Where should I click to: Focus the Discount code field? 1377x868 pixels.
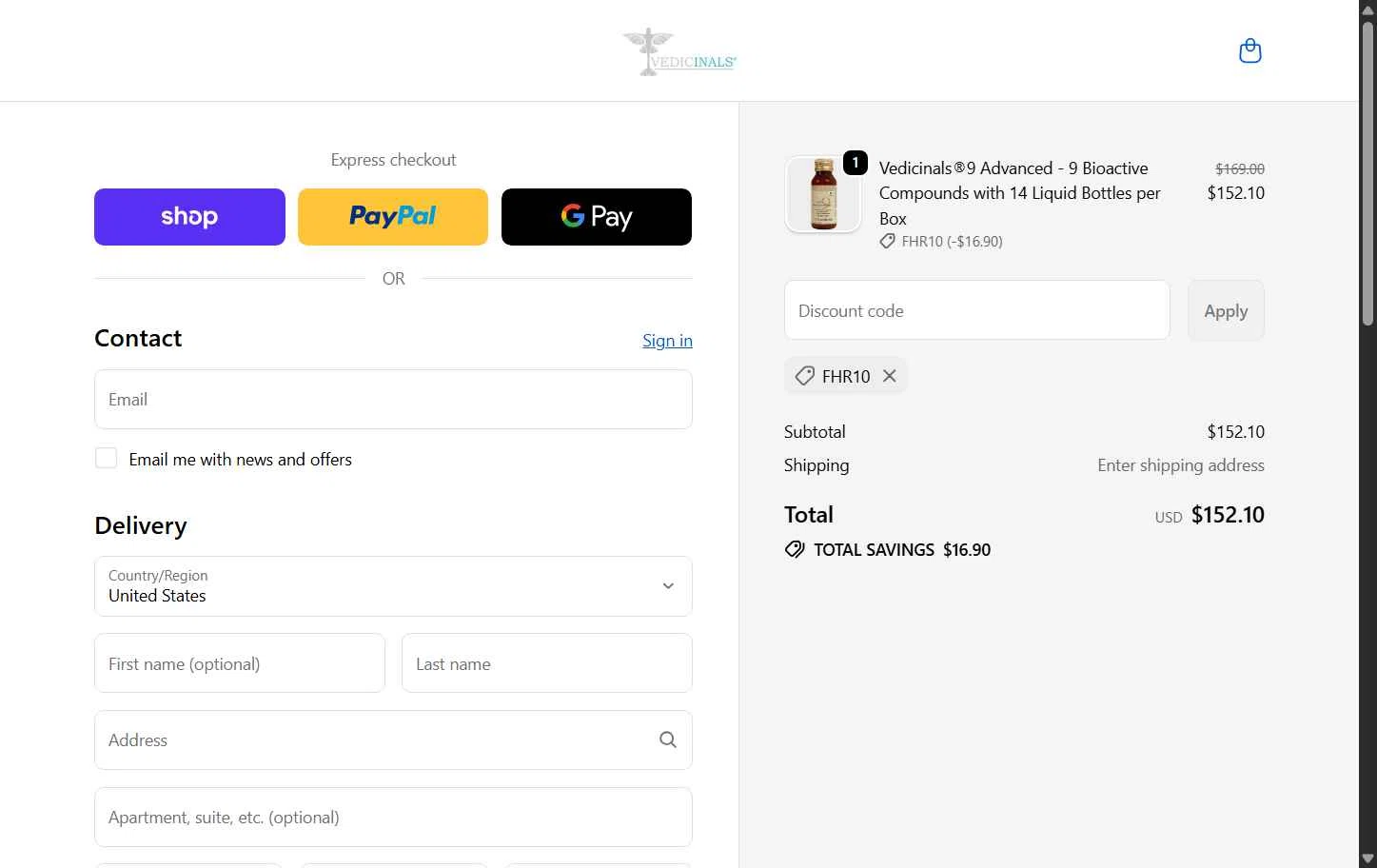976,310
